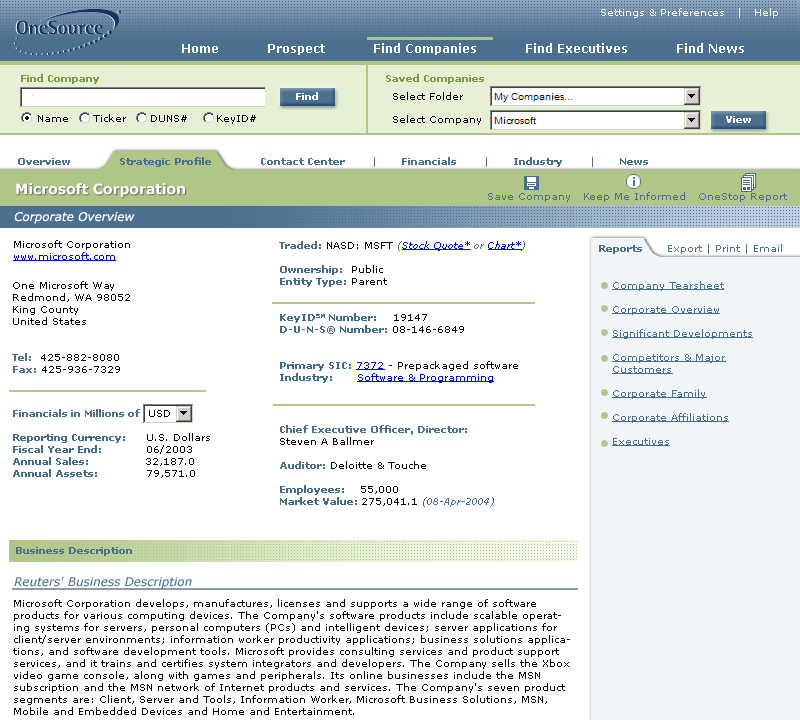Screen dimensions: 800x720
Task: Click the D-U-N-S number '08-146-6849'
Action: click(x=428, y=330)
